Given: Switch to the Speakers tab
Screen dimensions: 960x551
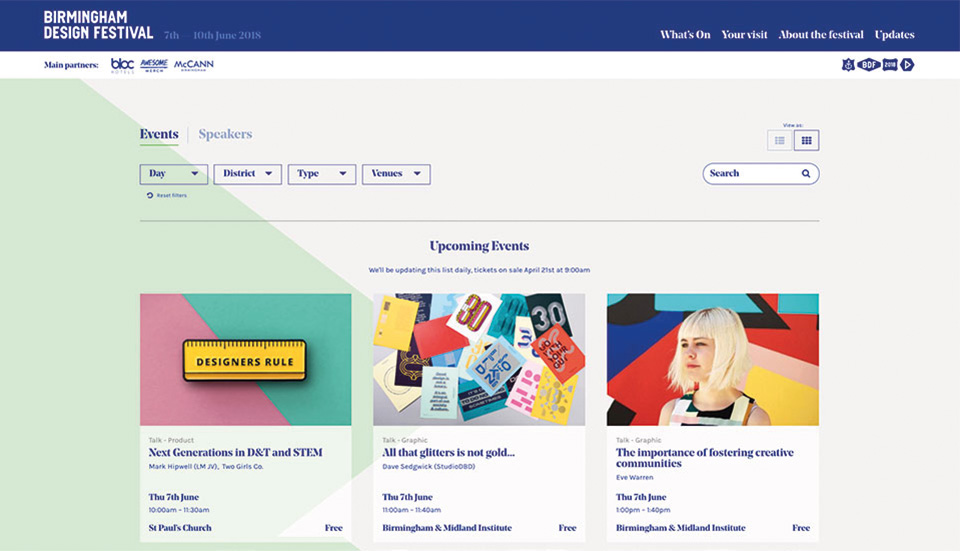Looking at the screenshot, I should click(x=225, y=134).
